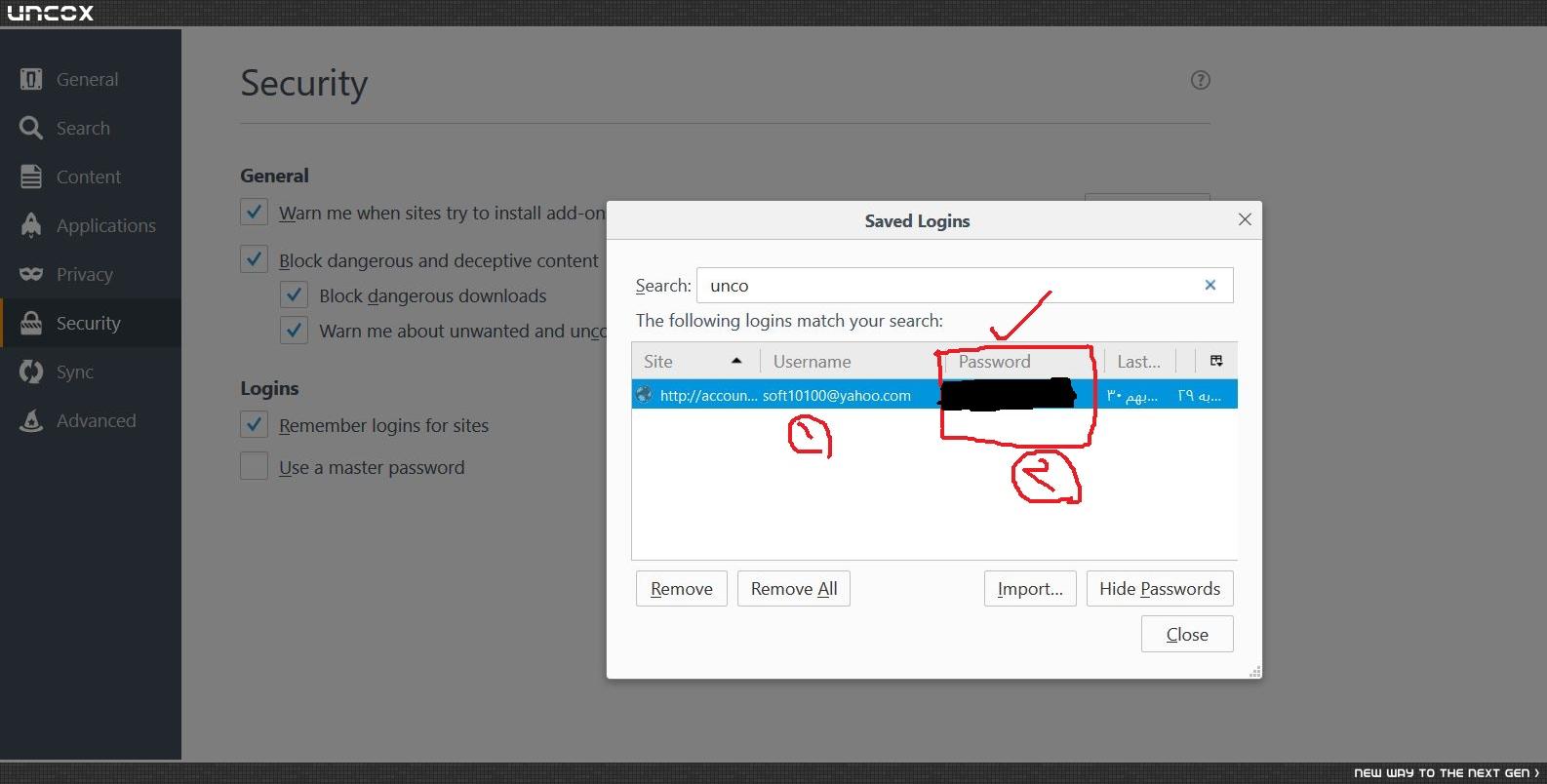This screenshot has height=784, width=1547.
Task: Enable 'Use a master password'
Action: click(254, 466)
